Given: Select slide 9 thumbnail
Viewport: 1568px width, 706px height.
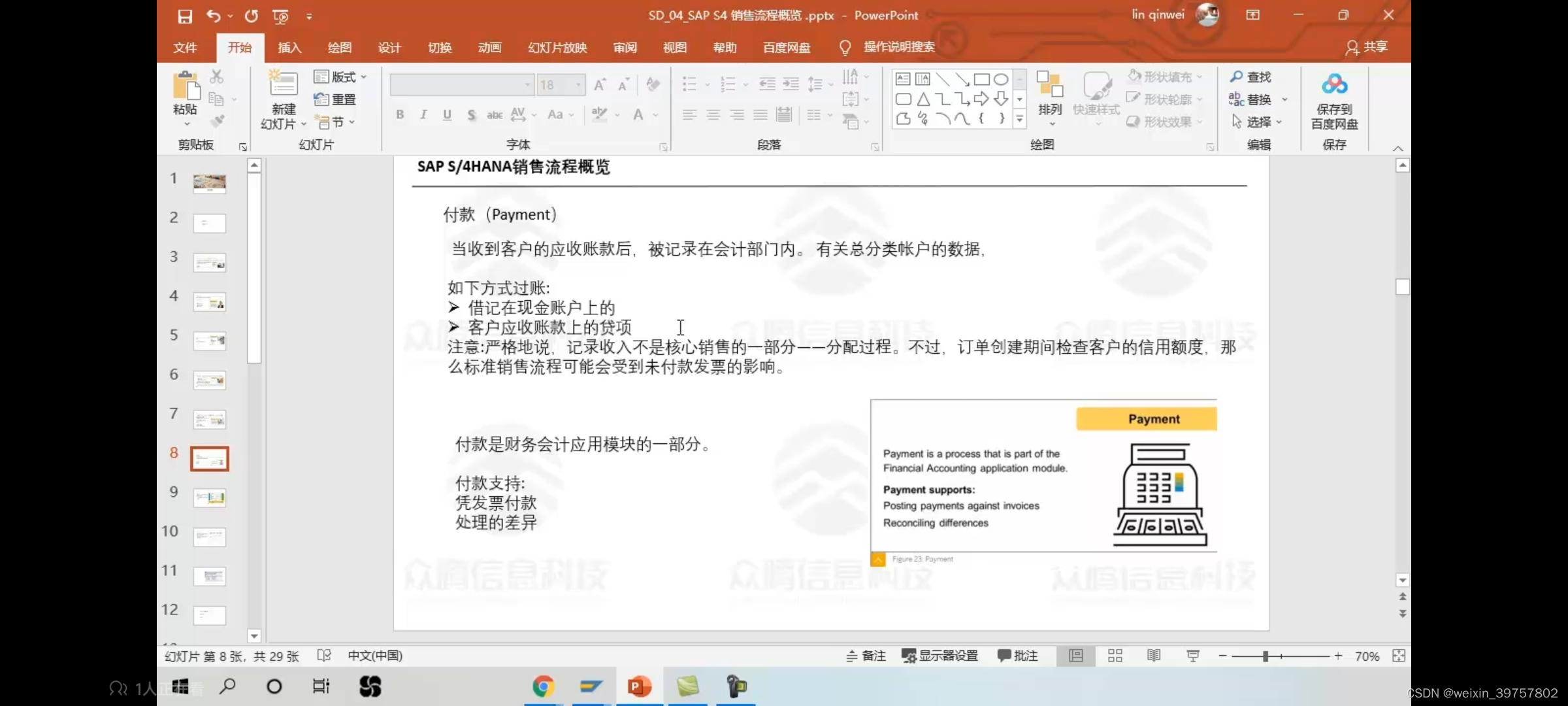Looking at the screenshot, I should [x=210, y=498].
